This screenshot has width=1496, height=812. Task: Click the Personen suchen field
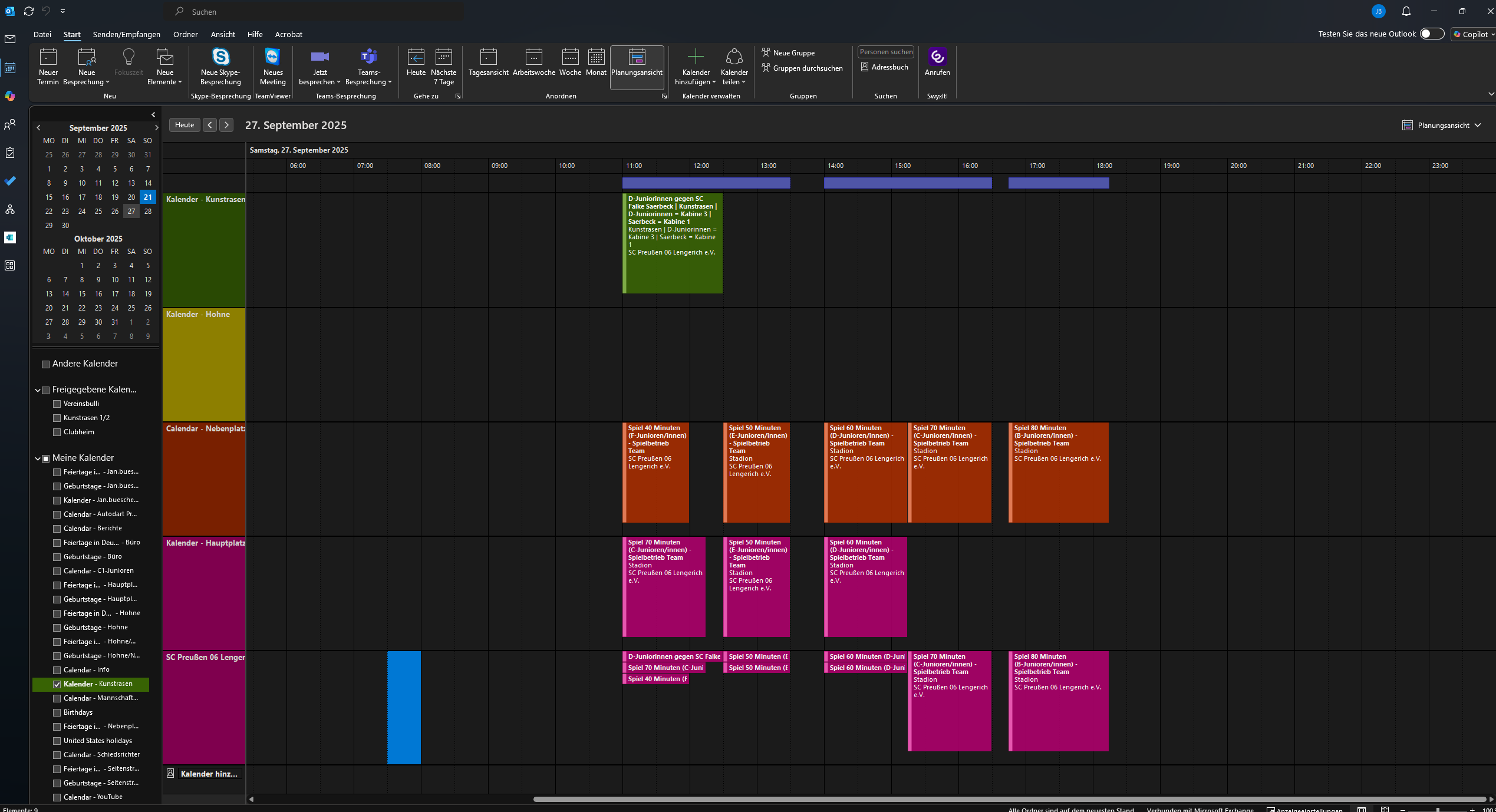click(885, 52)
